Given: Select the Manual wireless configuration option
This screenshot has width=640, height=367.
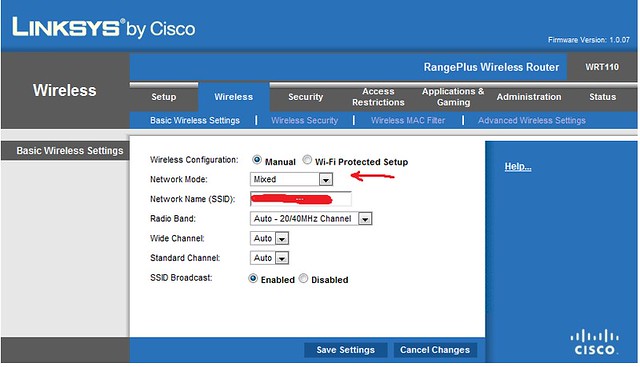Looking at the screenshot, I should point(257,160).
